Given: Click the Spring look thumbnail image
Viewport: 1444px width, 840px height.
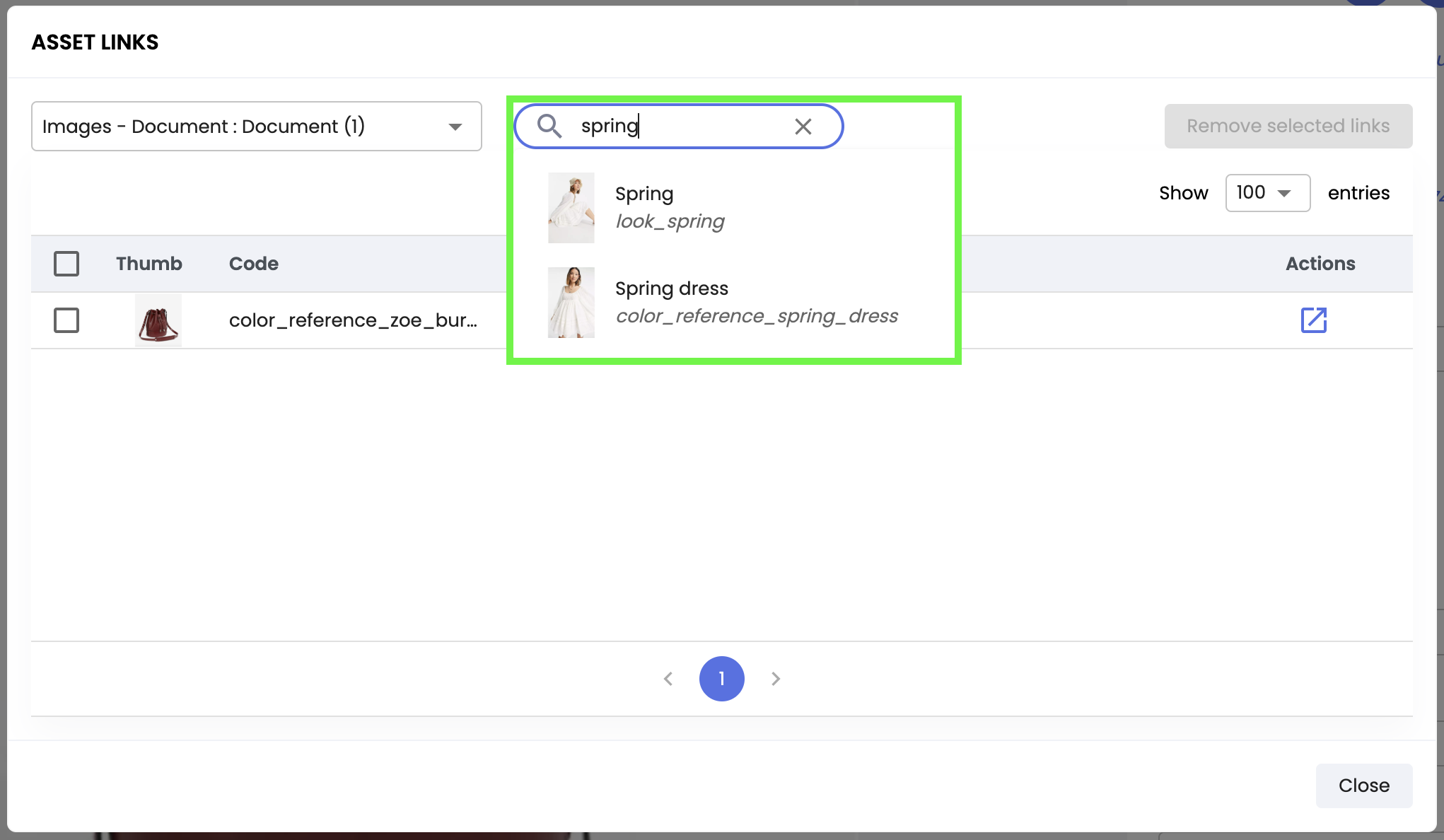Looking at the screenshot, I should click(571, 208).
